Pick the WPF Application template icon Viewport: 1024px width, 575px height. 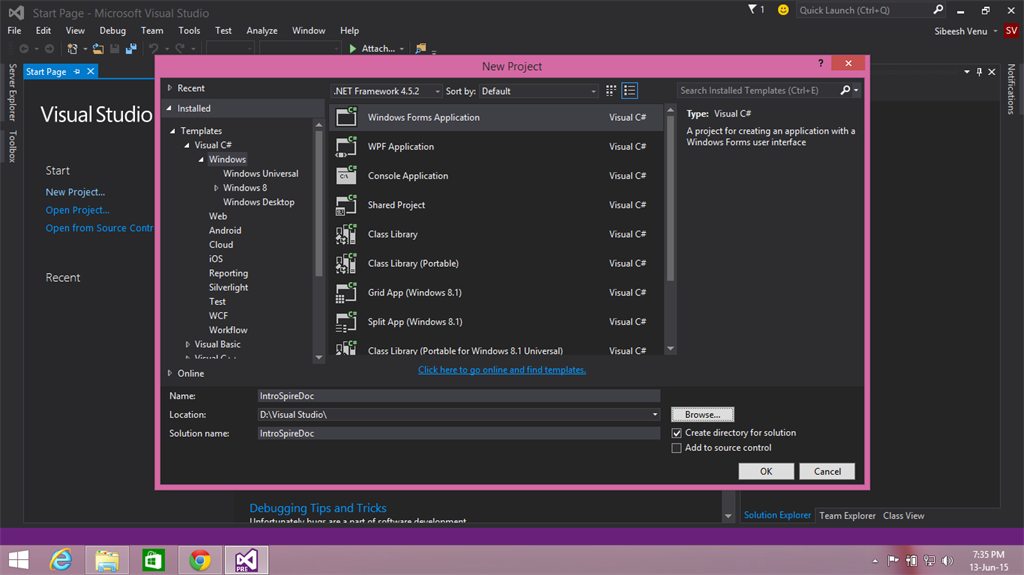click(346, 146)
